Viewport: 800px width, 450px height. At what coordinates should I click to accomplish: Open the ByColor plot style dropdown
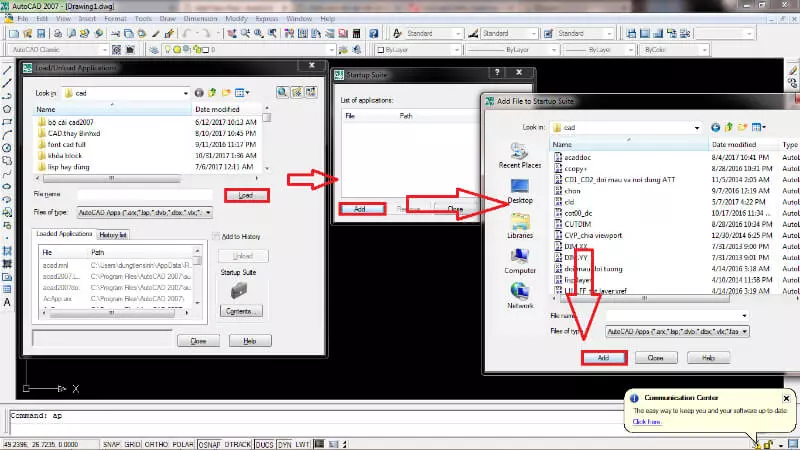705,50
